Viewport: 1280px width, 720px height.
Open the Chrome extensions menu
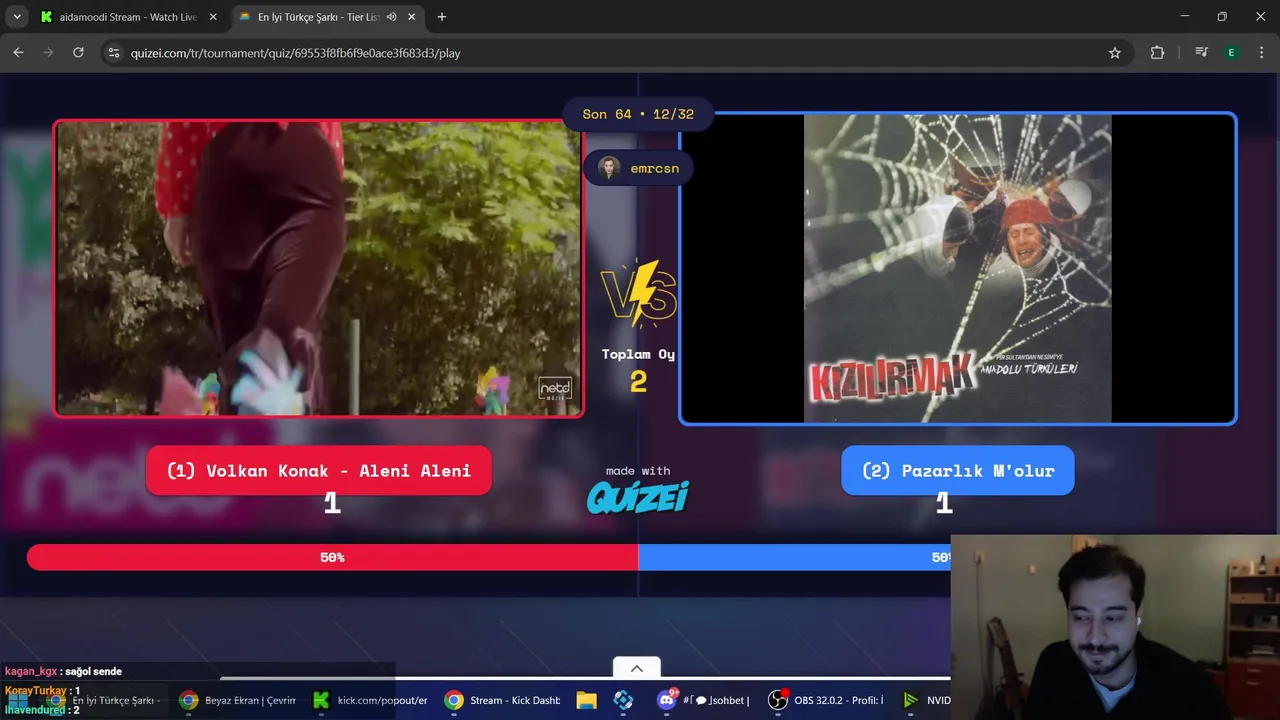(x=1157, y=53)
